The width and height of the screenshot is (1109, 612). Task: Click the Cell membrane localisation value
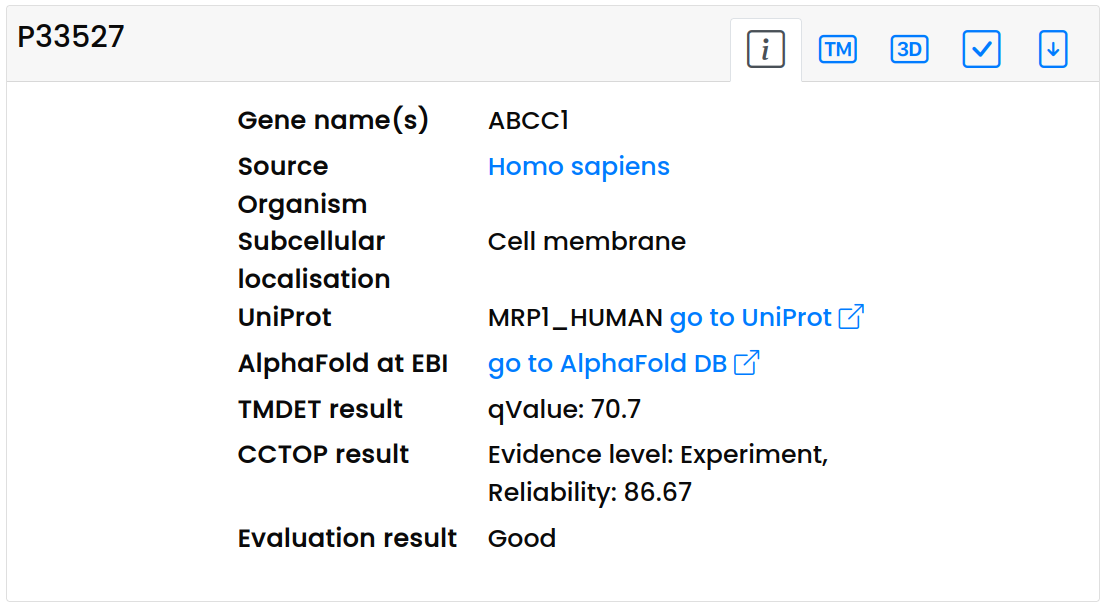[586, 241]
